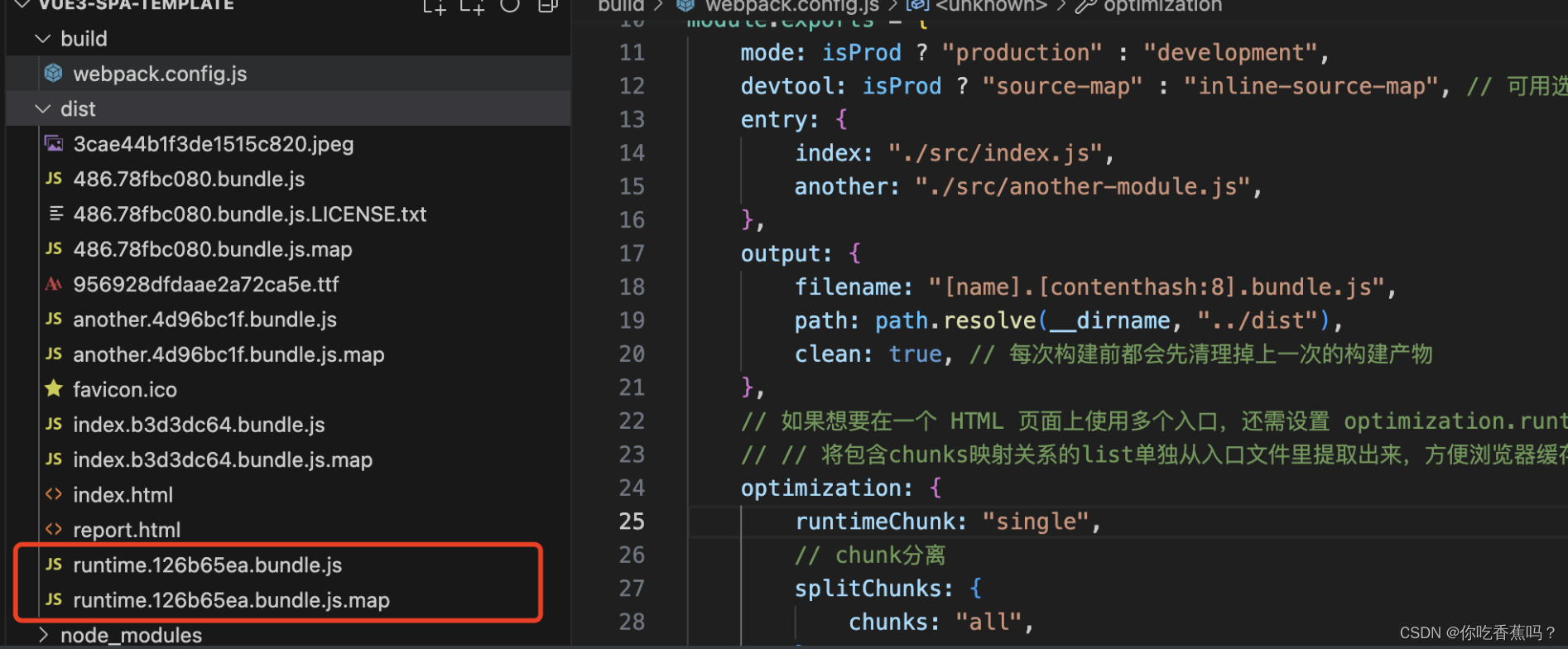Click the JS icon of 486.78fbc080.bundle.js
The width and height of the screenshot is (1568, 649).
(54, 179)
